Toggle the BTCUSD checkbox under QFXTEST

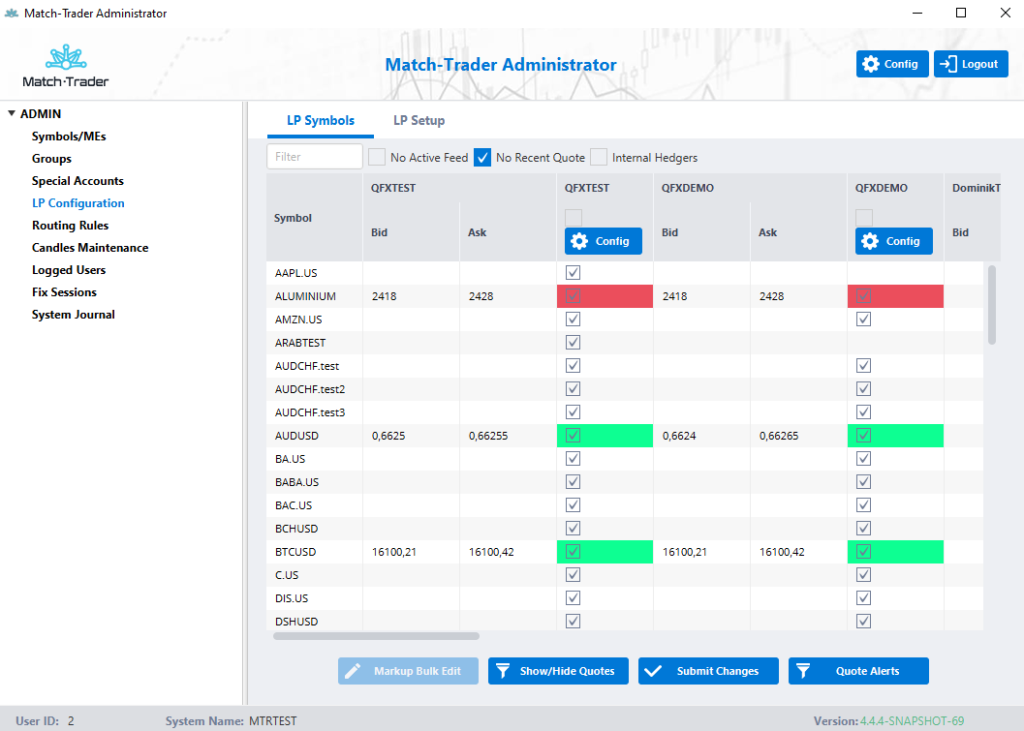pos(573,551)
